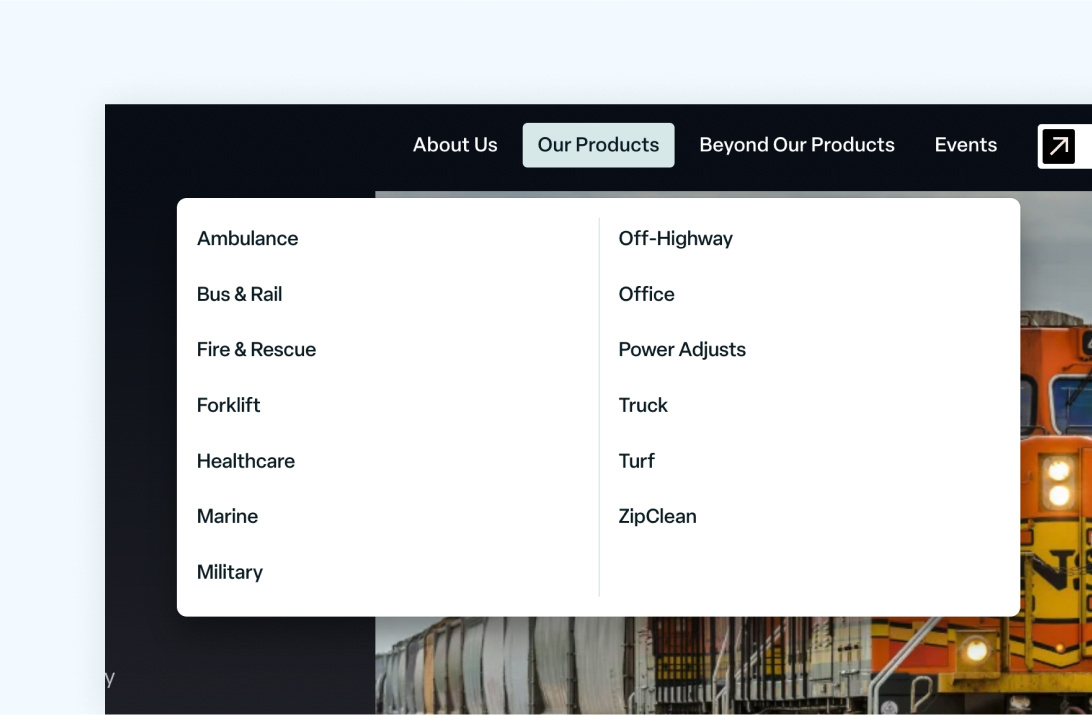Select Office from the products menu

pyautogui.click(x=646, y=294)
